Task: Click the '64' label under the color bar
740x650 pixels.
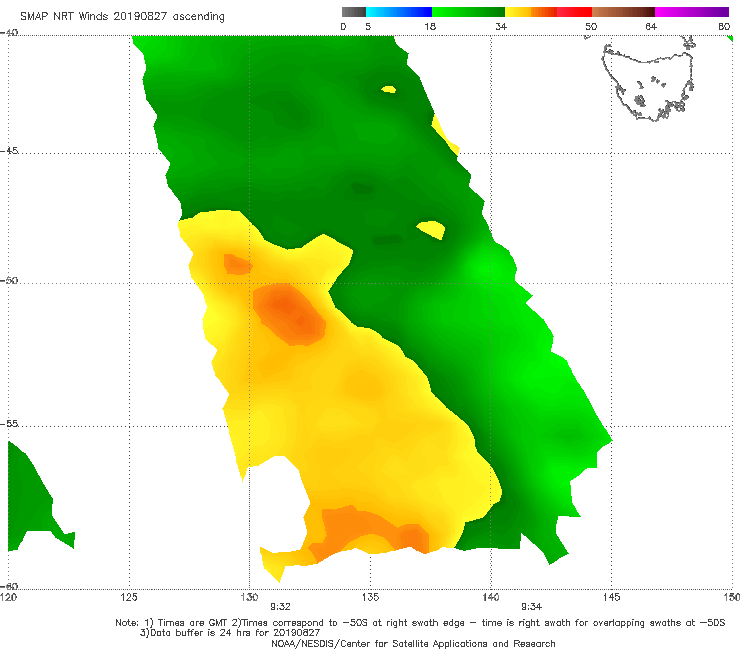Action: pyautogui.click(x=651, y=27)
